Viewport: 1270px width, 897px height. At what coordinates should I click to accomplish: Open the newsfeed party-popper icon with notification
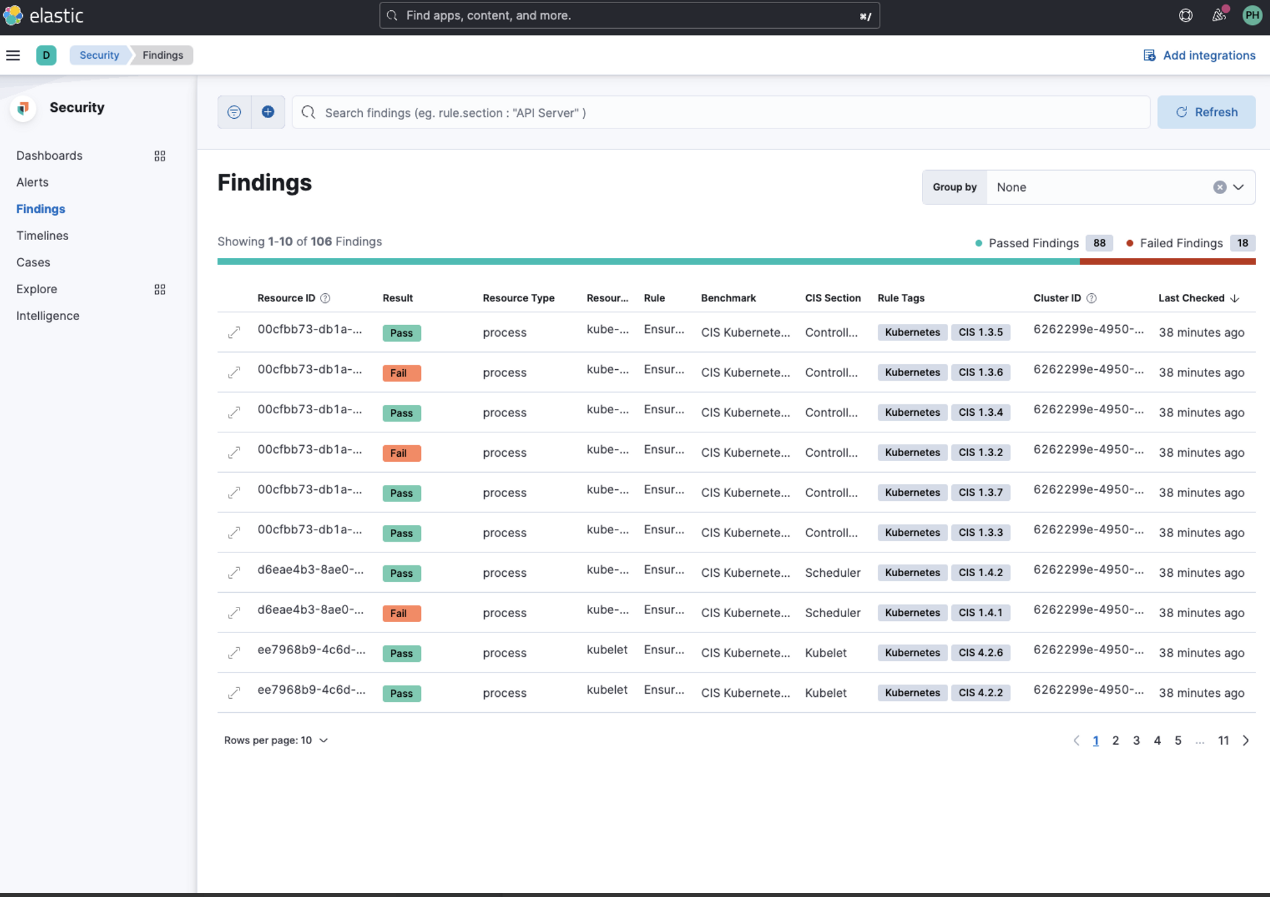click(1219, 15)
